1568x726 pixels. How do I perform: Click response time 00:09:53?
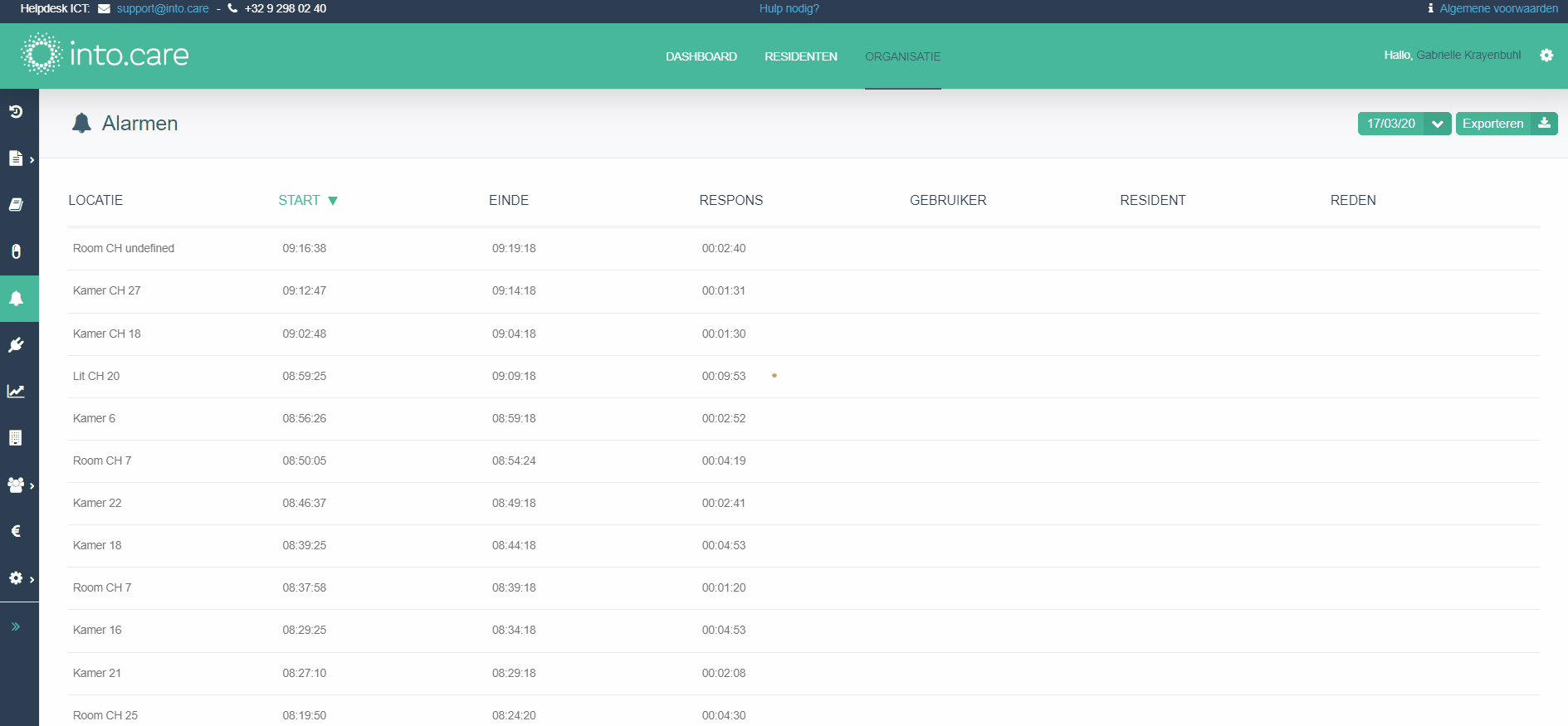724,376
